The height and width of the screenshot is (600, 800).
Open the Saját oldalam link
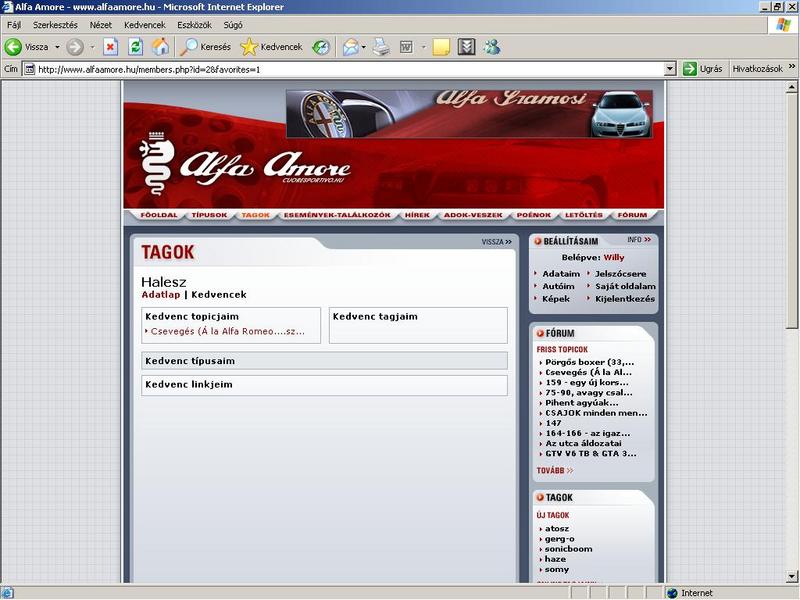pos(625,287)
